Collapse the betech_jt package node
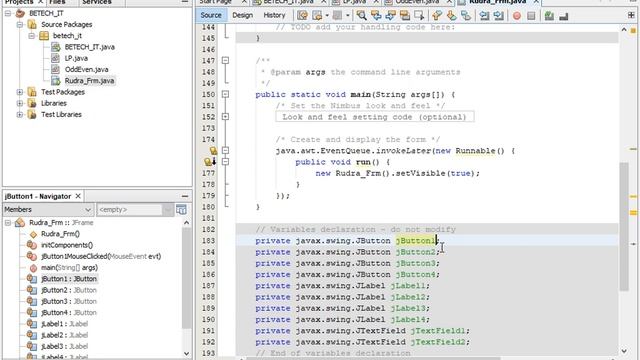This screenshot has height=360, width=640. click(x=31, y=36)
